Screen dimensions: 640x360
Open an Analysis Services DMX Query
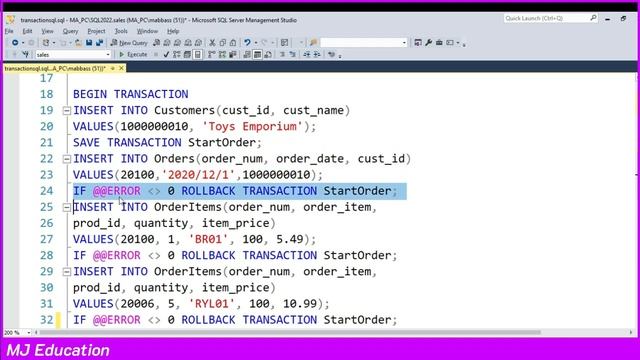coord(177,42)
